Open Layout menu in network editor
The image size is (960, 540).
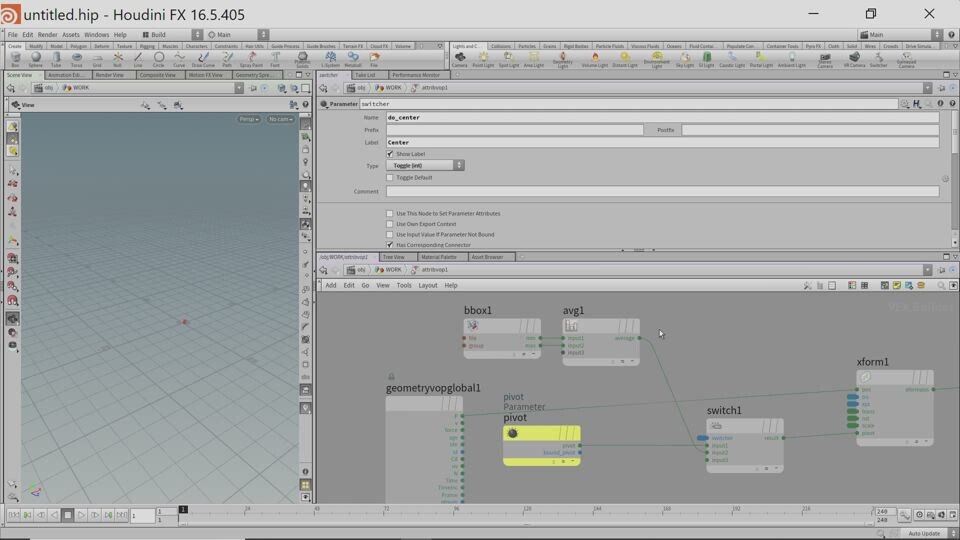click(427, 285)
